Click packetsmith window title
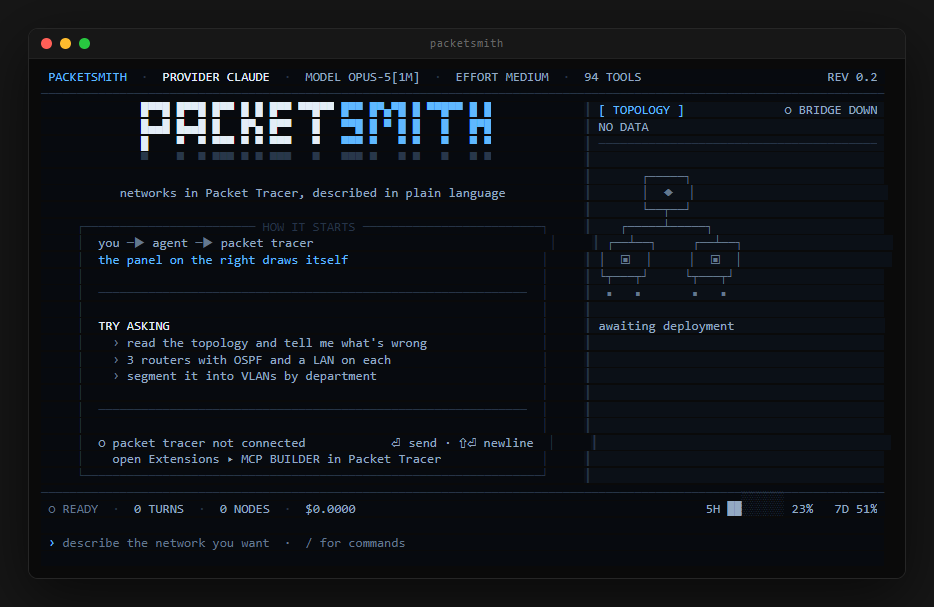This screenshot has width=934, height=607. [466, 43]
